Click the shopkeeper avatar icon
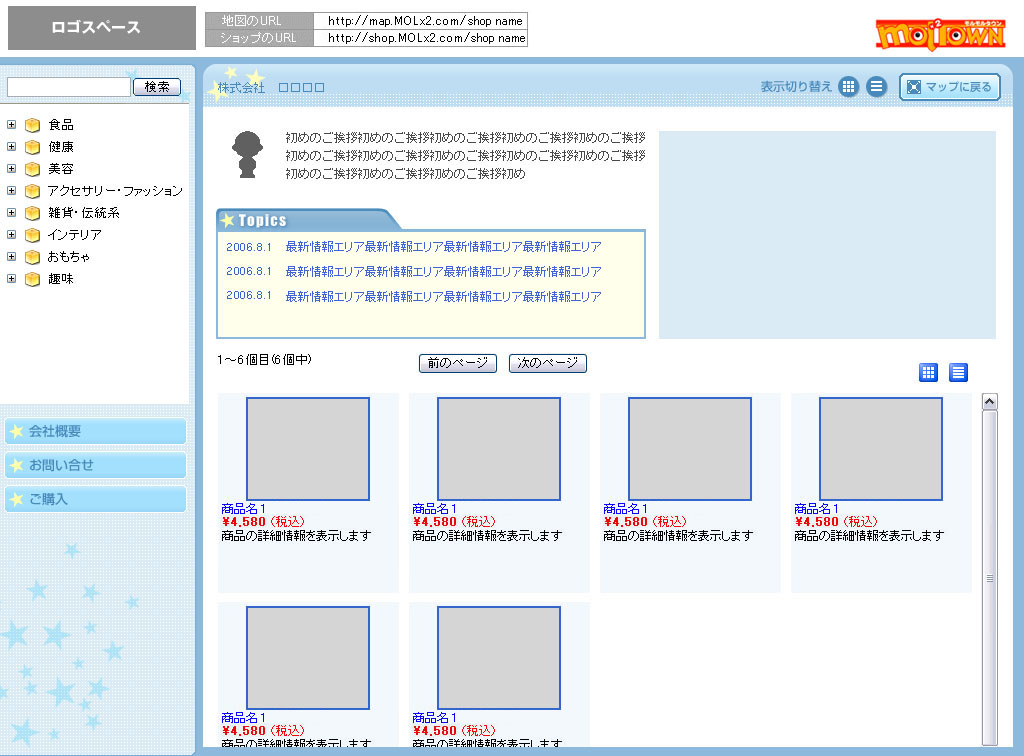Screen dimensions: 1024x756 click(x=248, y=154)
